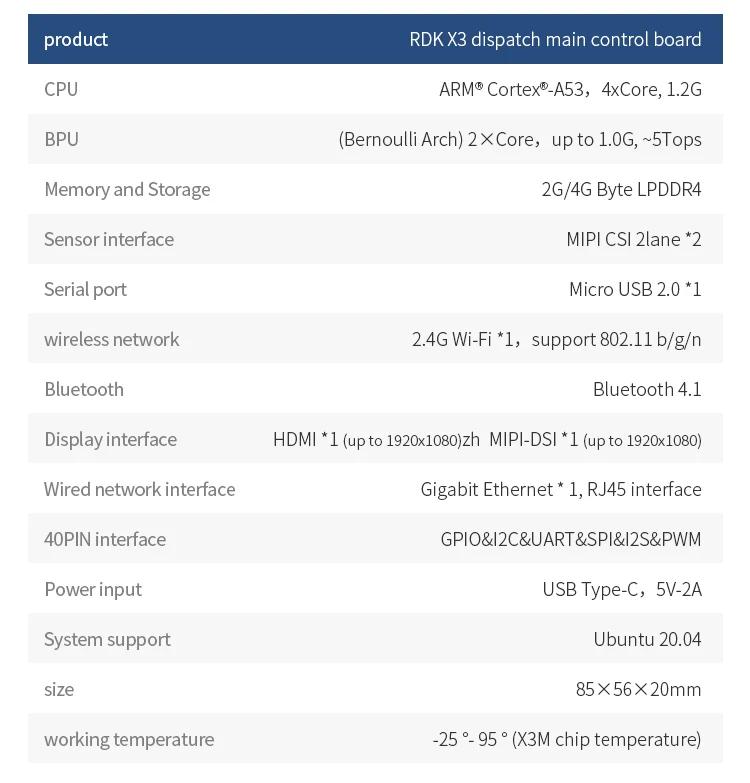Viewport: 750px width, 783px height.
Task: Click the '40PIN interface' row label
Action: pyautogui.click(x=105, y=539)
